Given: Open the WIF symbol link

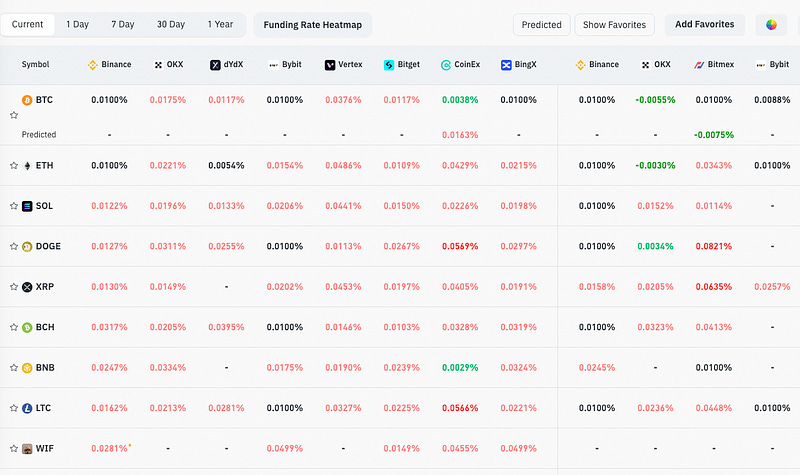Looking at the screenshot, I should (44, 448).
